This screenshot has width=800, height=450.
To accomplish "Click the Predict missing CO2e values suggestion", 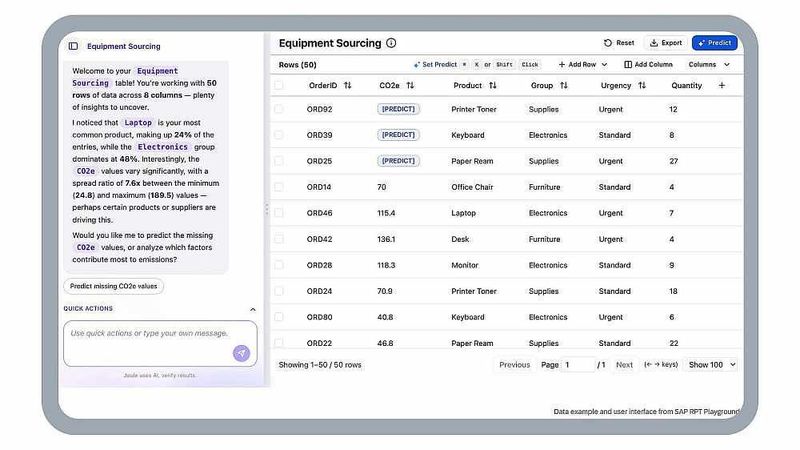I will 113,286.
